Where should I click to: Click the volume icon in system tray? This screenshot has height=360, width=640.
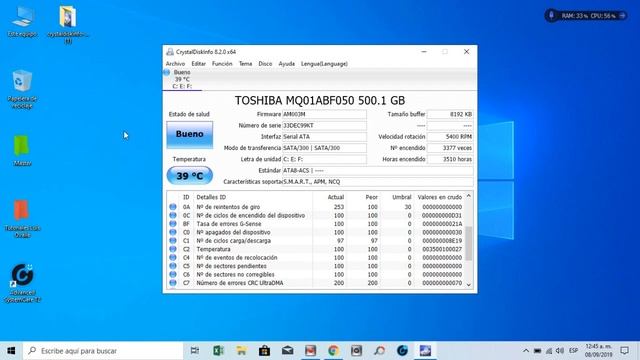coord(560,351)
